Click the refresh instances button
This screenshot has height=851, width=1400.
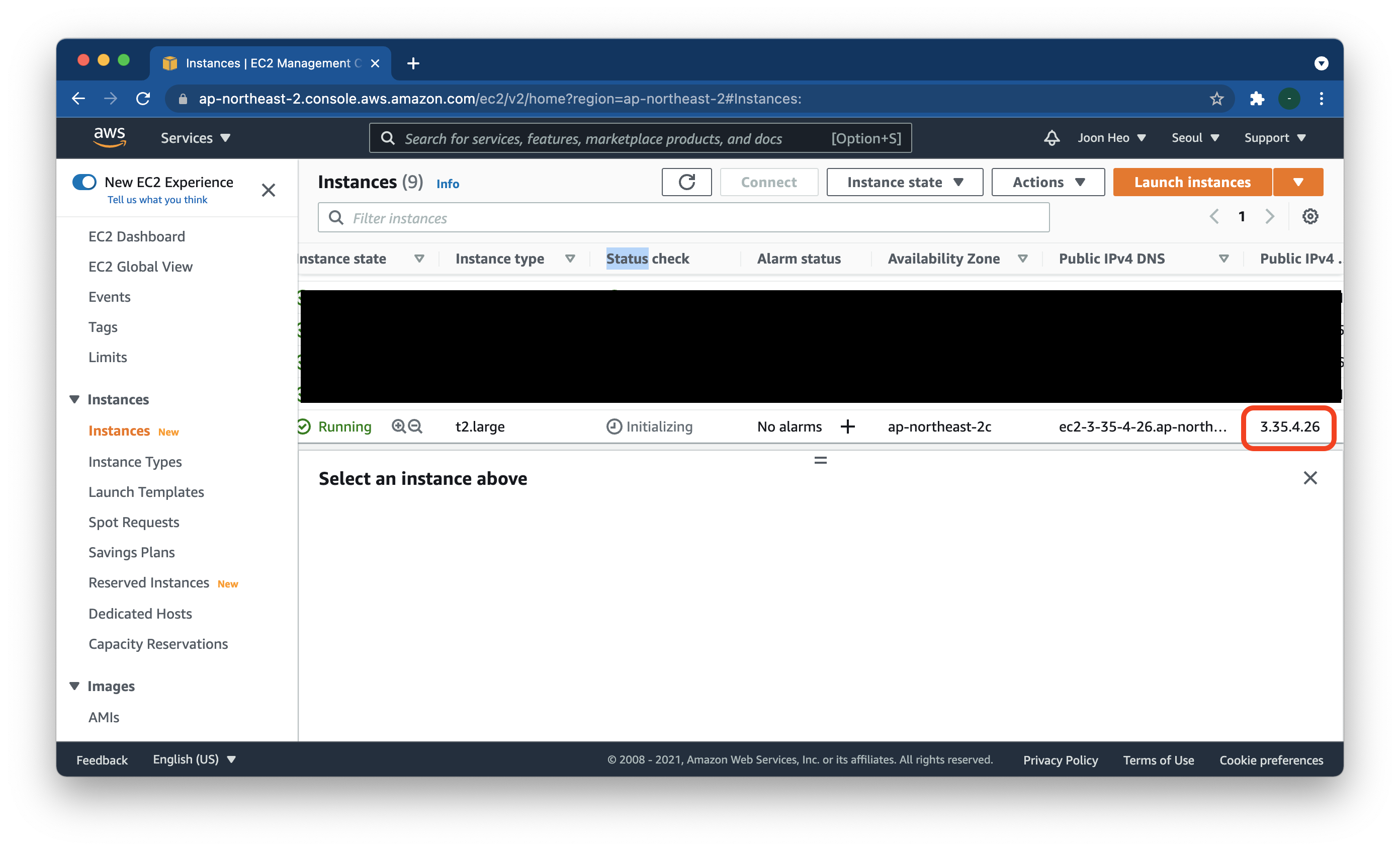pos(686,182)
